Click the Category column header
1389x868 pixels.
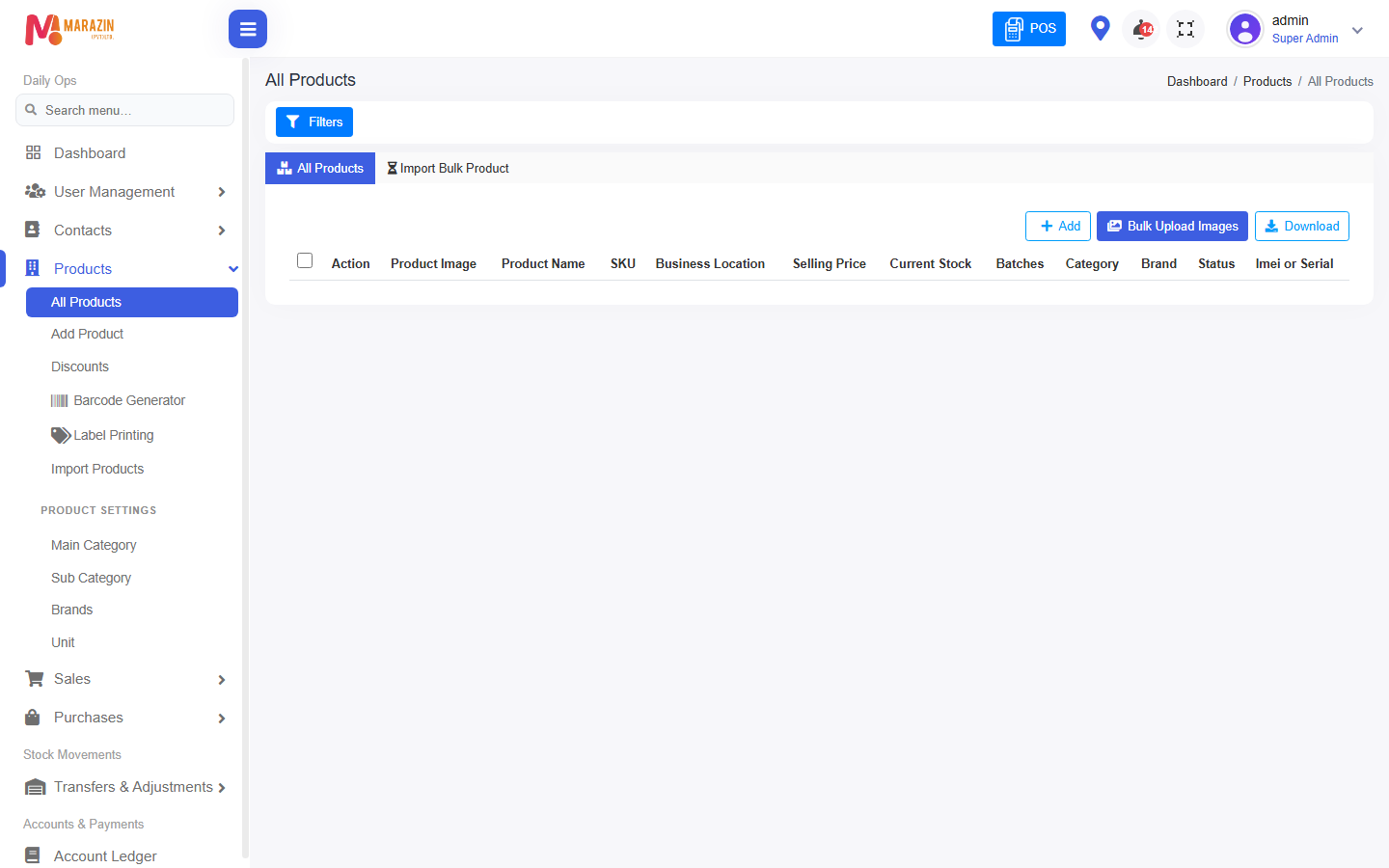pos(1092,263)
